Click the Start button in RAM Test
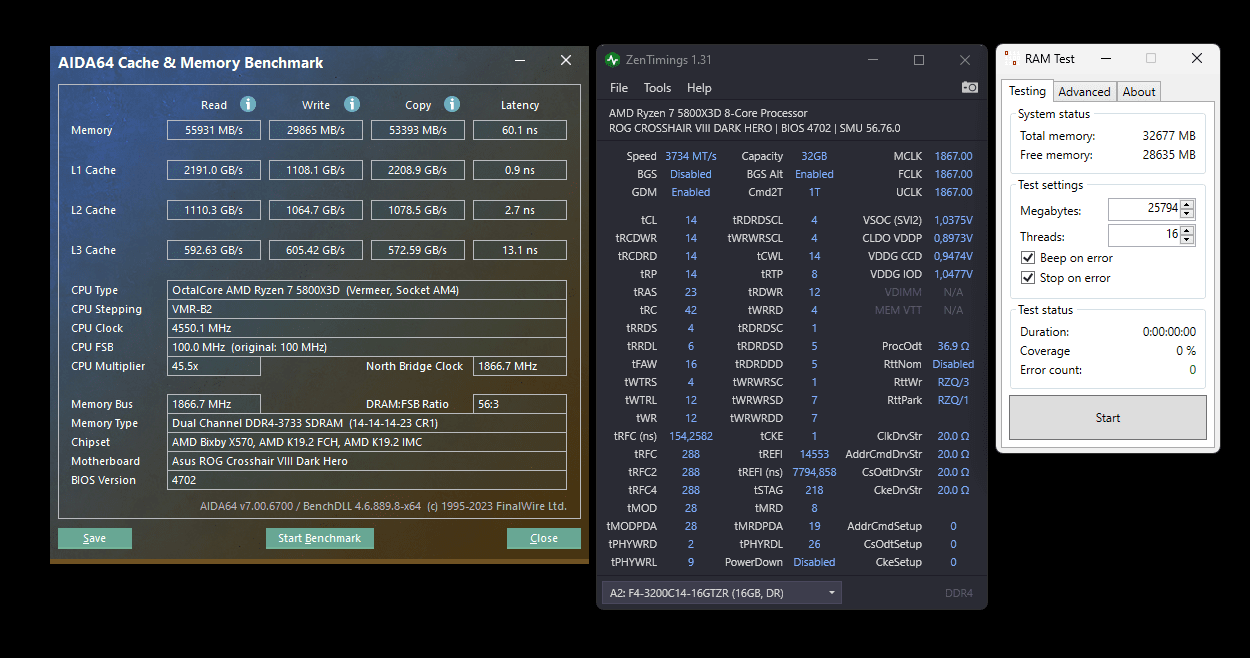 (x=1107, y=418)
